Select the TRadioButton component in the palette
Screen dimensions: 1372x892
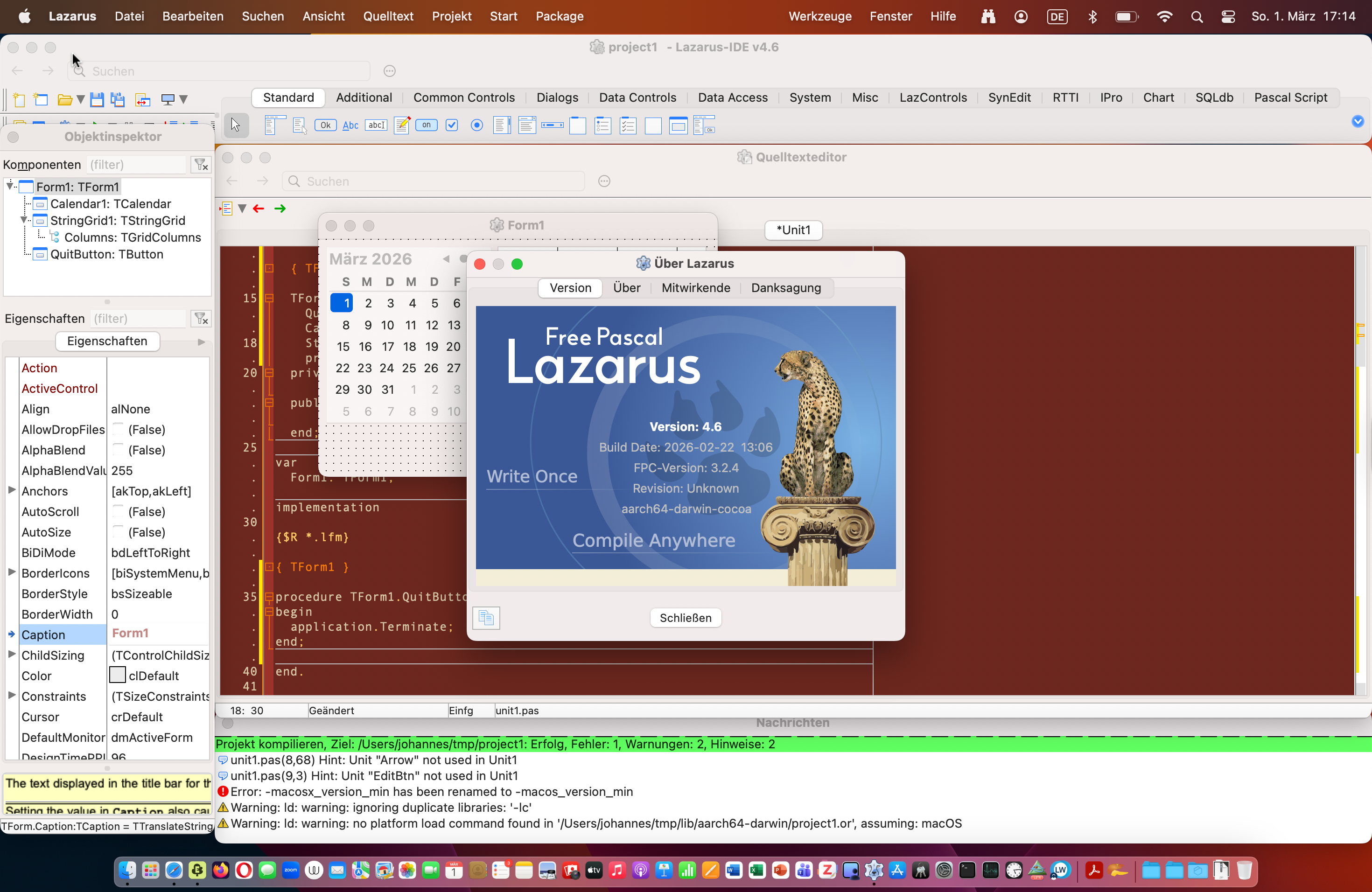click(477, 125)
